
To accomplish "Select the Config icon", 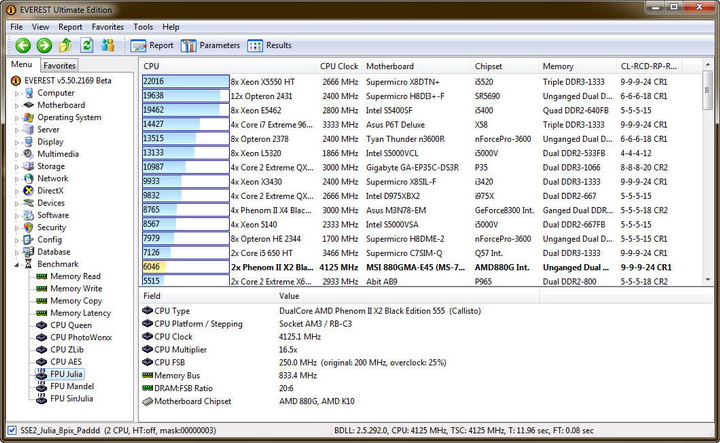I will pyautogui.click(x=29, y=240).
